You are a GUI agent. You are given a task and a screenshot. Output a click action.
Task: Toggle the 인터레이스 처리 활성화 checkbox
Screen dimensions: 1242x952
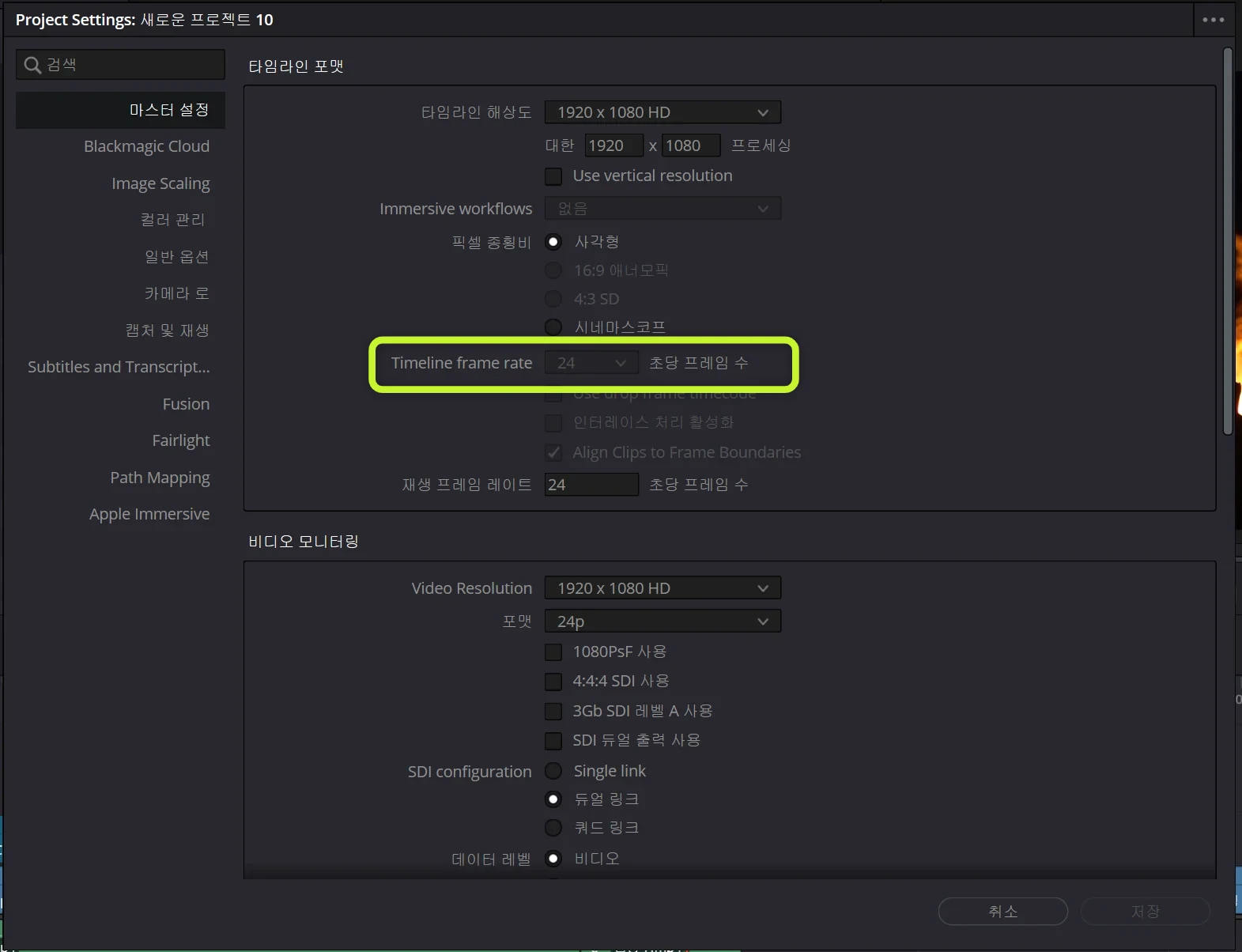click(x=553, y=423)
